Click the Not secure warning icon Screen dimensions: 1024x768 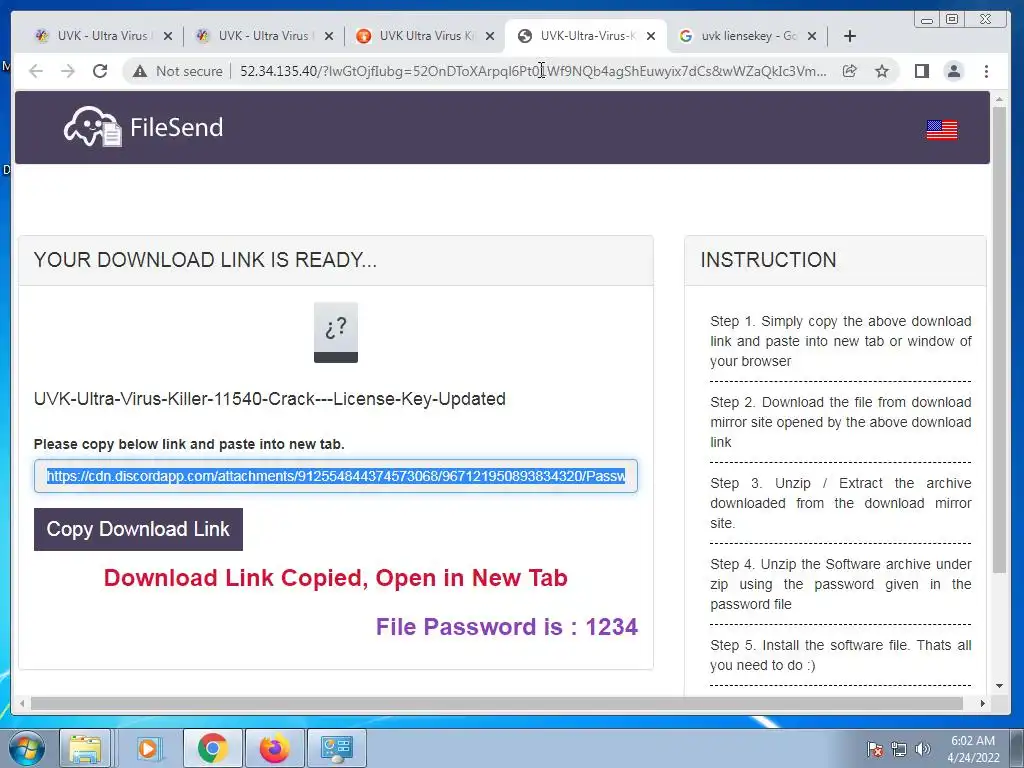coord(140,71)
